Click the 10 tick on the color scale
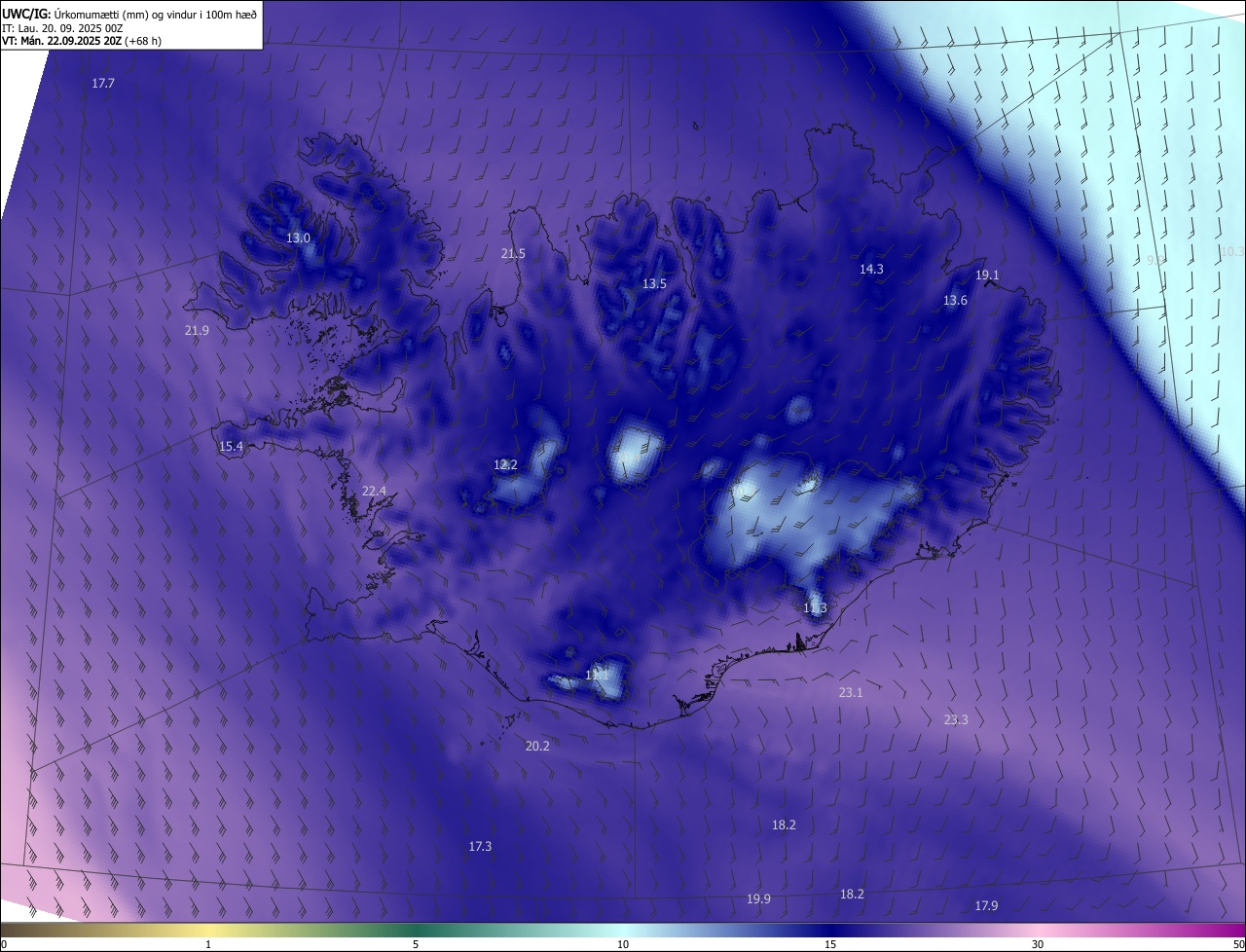This screenshot has width=1246, height=952. coord(623,944)
